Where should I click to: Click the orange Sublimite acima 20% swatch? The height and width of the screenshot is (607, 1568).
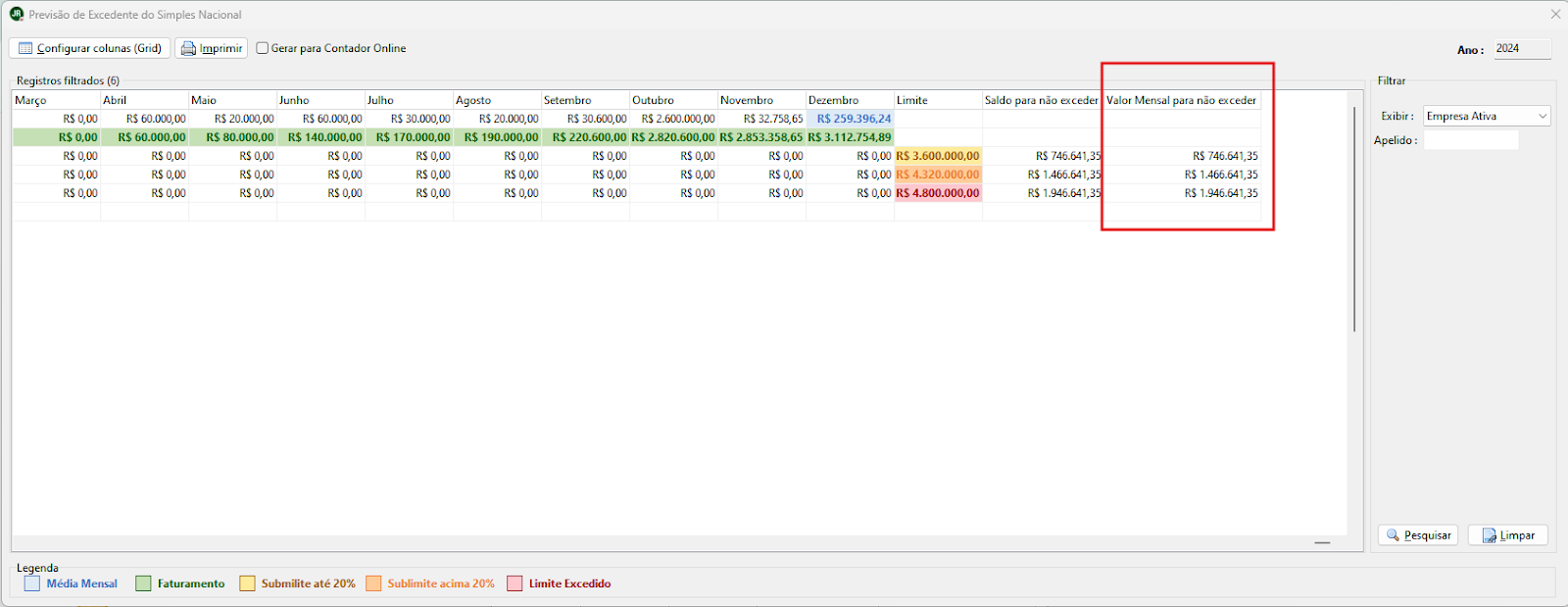pyautogui.click(x=373, y=583)
